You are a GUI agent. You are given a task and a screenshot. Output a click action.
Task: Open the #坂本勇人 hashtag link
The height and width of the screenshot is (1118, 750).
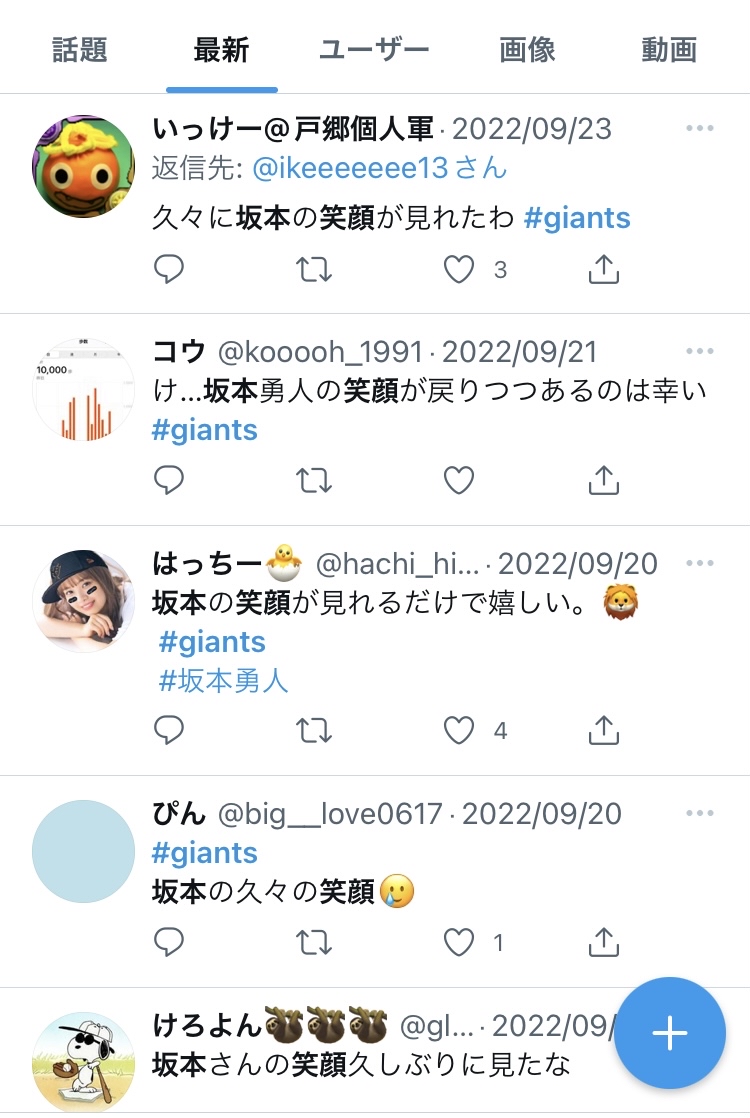pos(223,681)
